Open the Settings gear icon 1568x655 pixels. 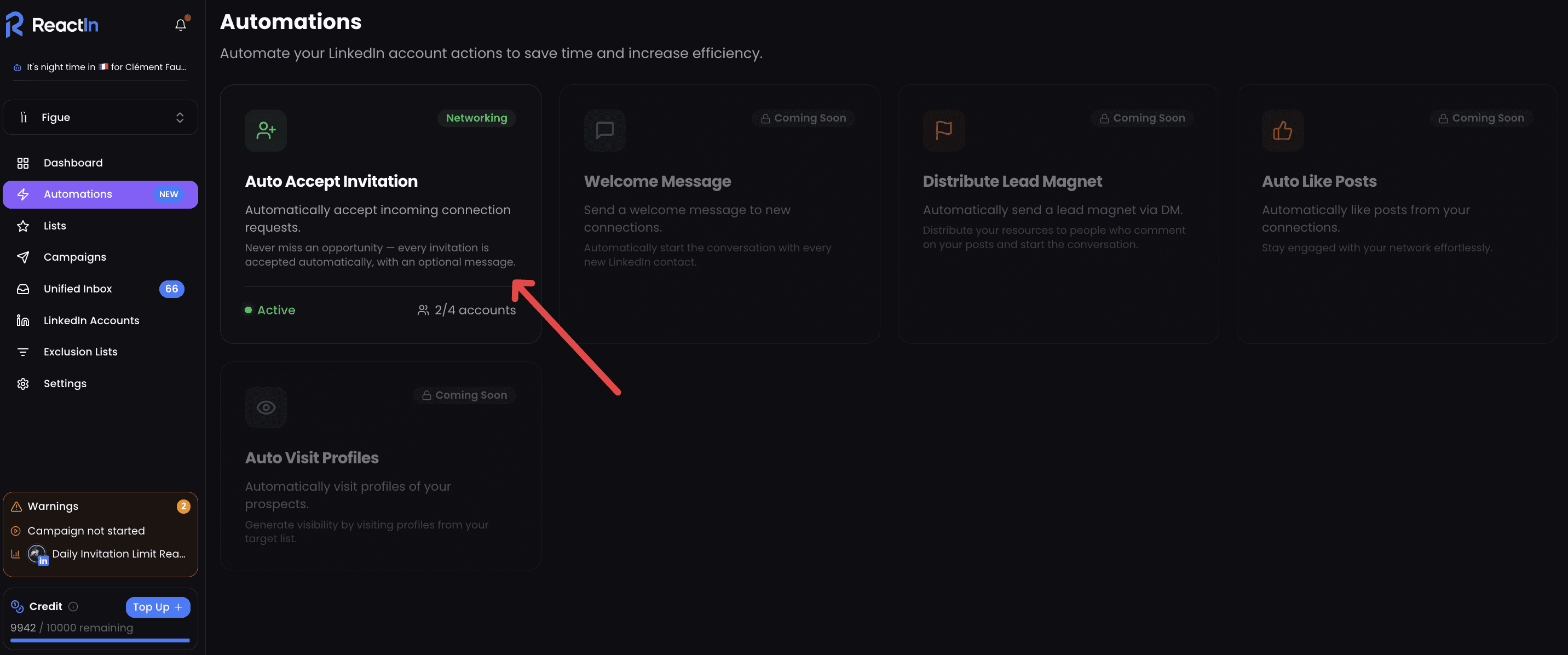pyautogui.click(x=23, y=383)
